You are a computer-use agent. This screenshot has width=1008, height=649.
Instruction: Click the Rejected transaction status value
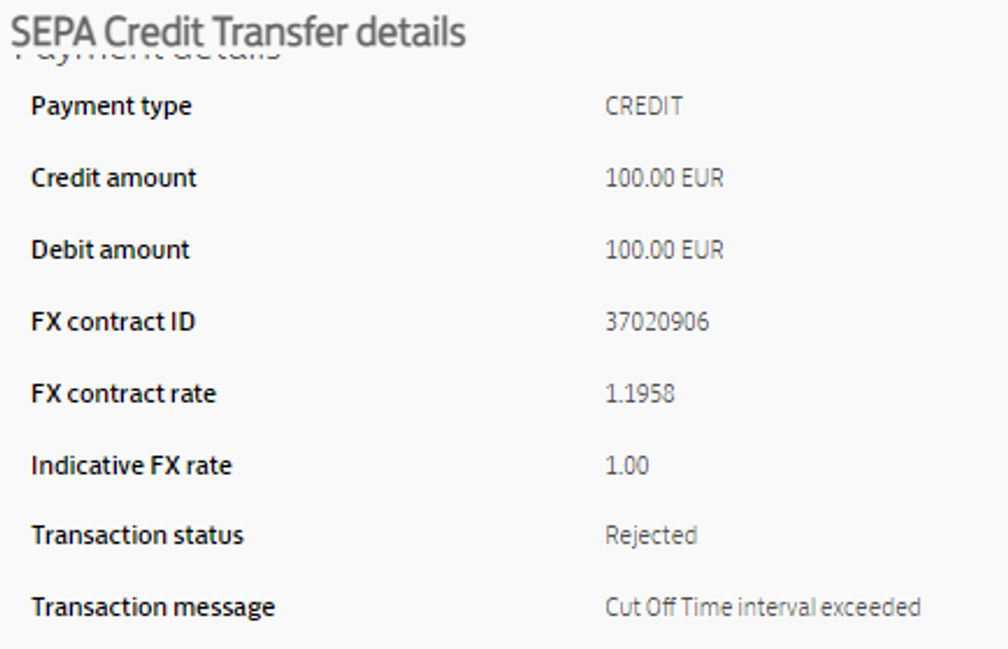tap(651, 536)
